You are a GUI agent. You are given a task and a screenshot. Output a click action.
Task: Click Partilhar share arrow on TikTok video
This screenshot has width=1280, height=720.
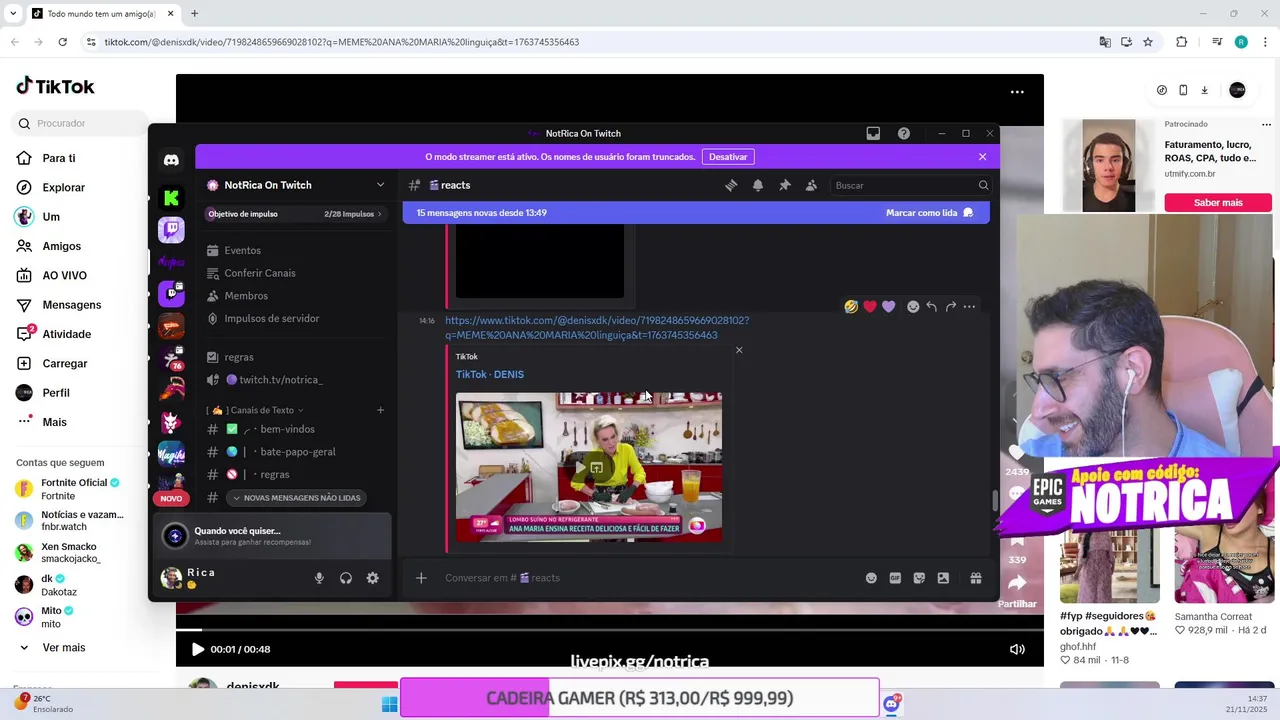[1017, 583]
